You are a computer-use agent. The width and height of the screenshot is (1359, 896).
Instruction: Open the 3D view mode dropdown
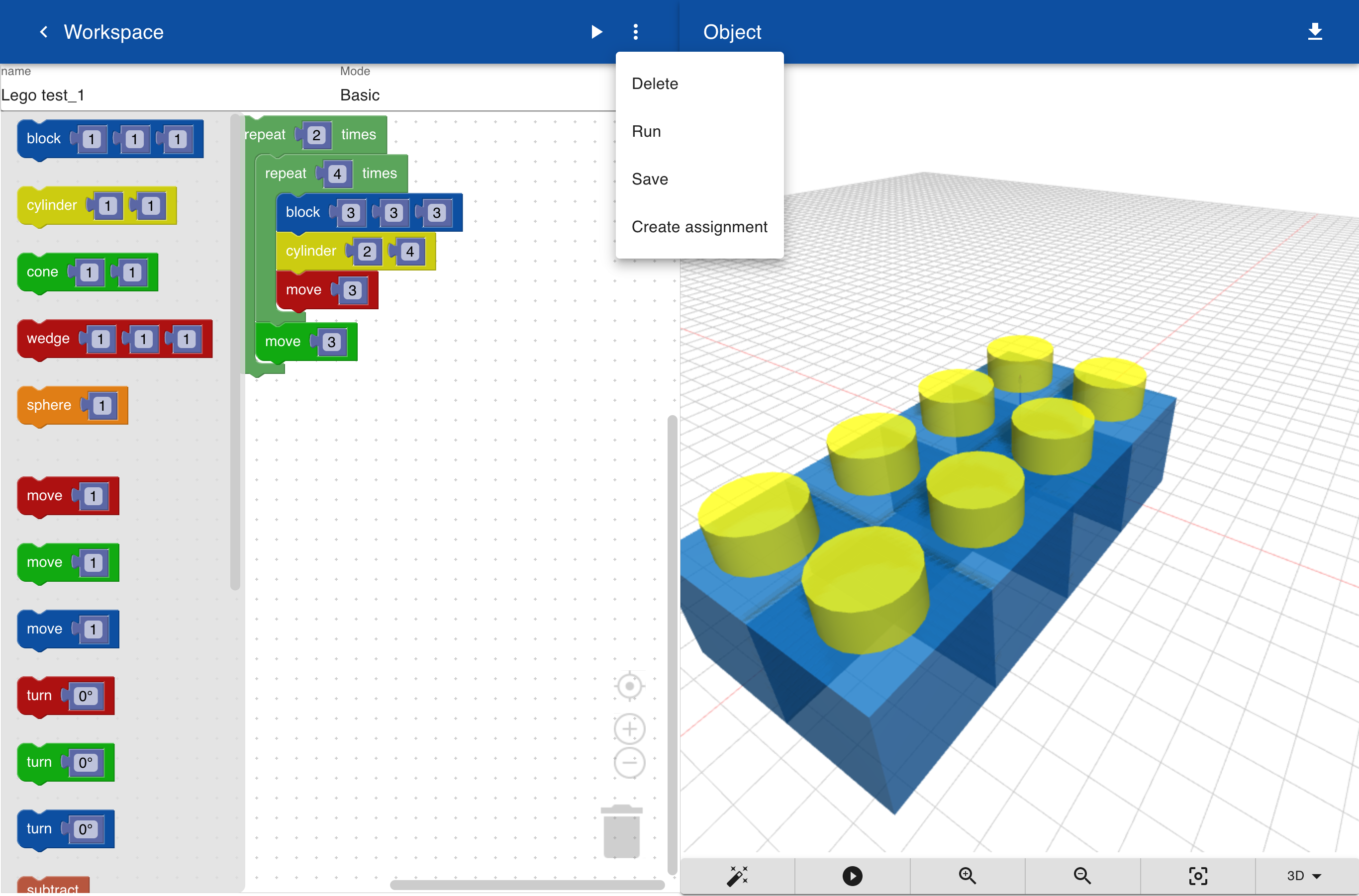coord(1305,876)
